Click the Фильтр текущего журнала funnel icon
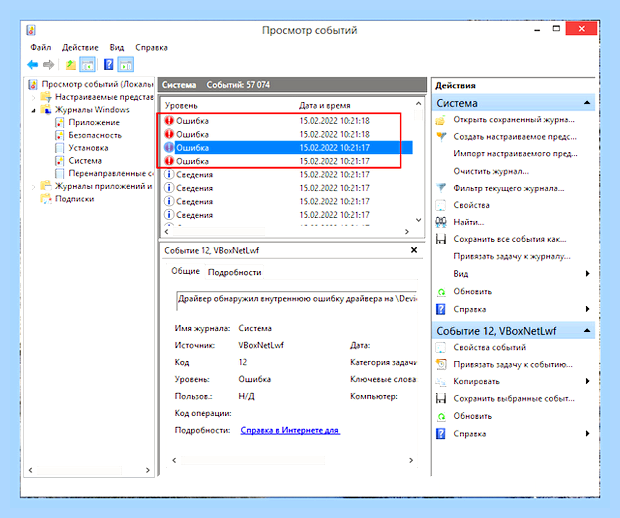 tap(440, 188)
